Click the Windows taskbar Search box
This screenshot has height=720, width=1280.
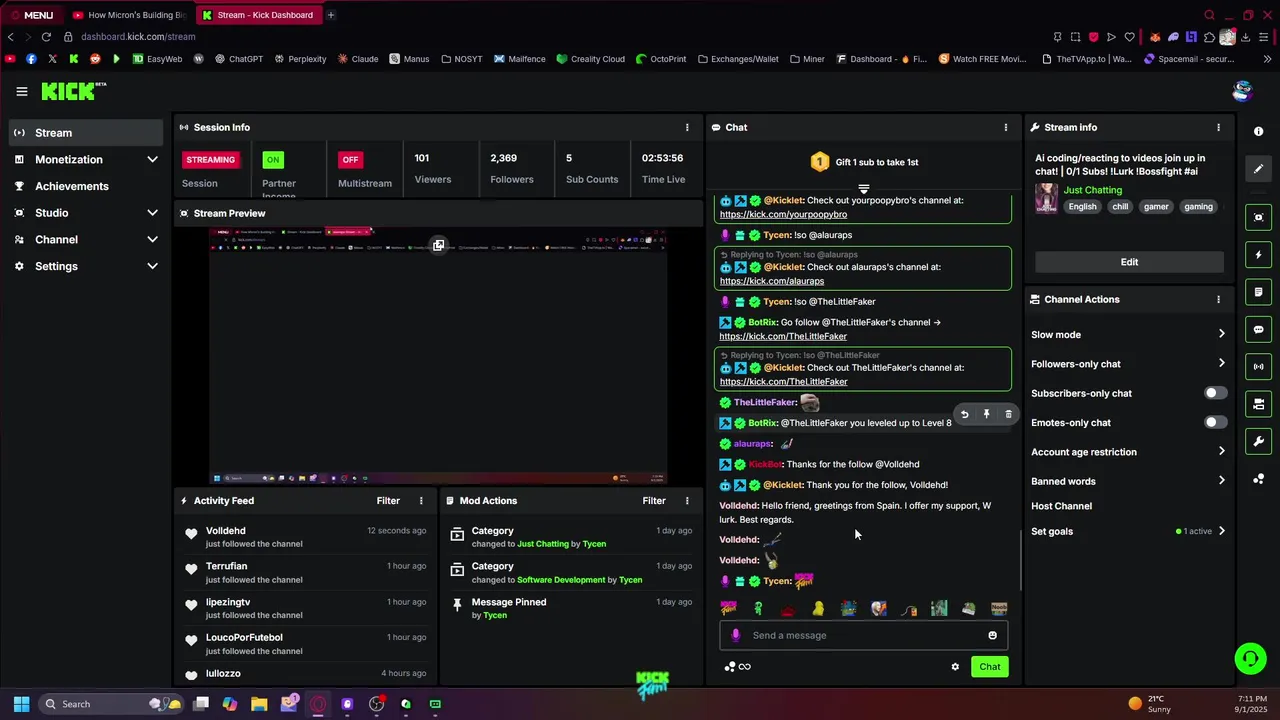coord(113,704)
